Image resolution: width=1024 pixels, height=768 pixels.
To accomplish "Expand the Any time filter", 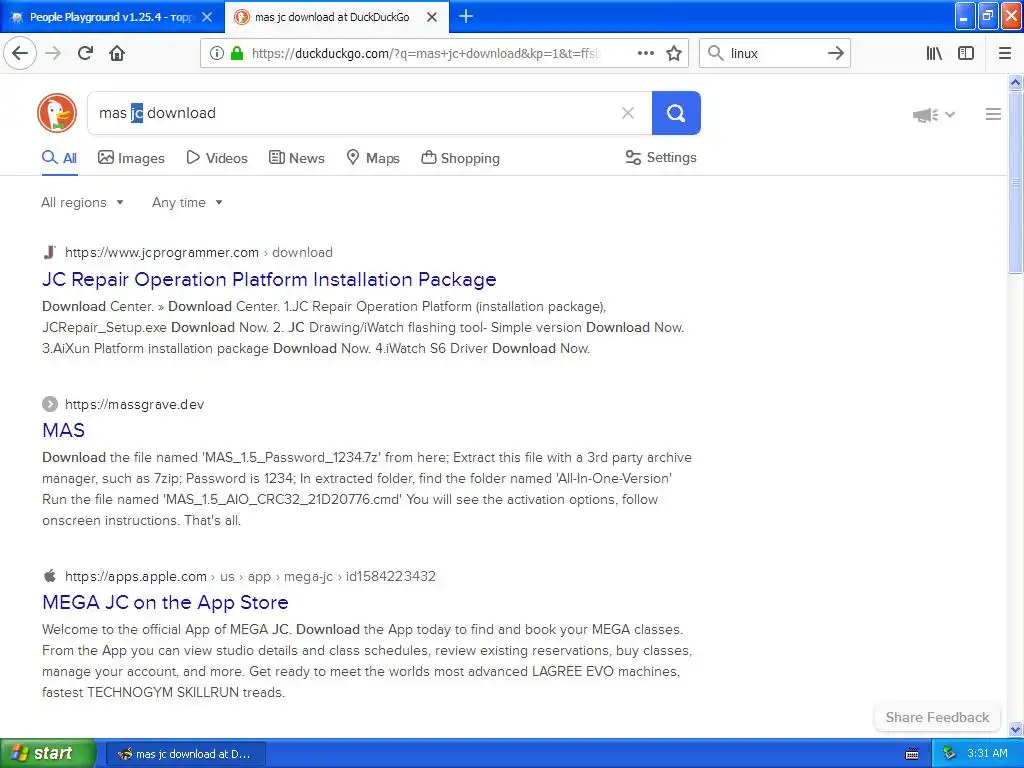I will [x=187, y=202].
